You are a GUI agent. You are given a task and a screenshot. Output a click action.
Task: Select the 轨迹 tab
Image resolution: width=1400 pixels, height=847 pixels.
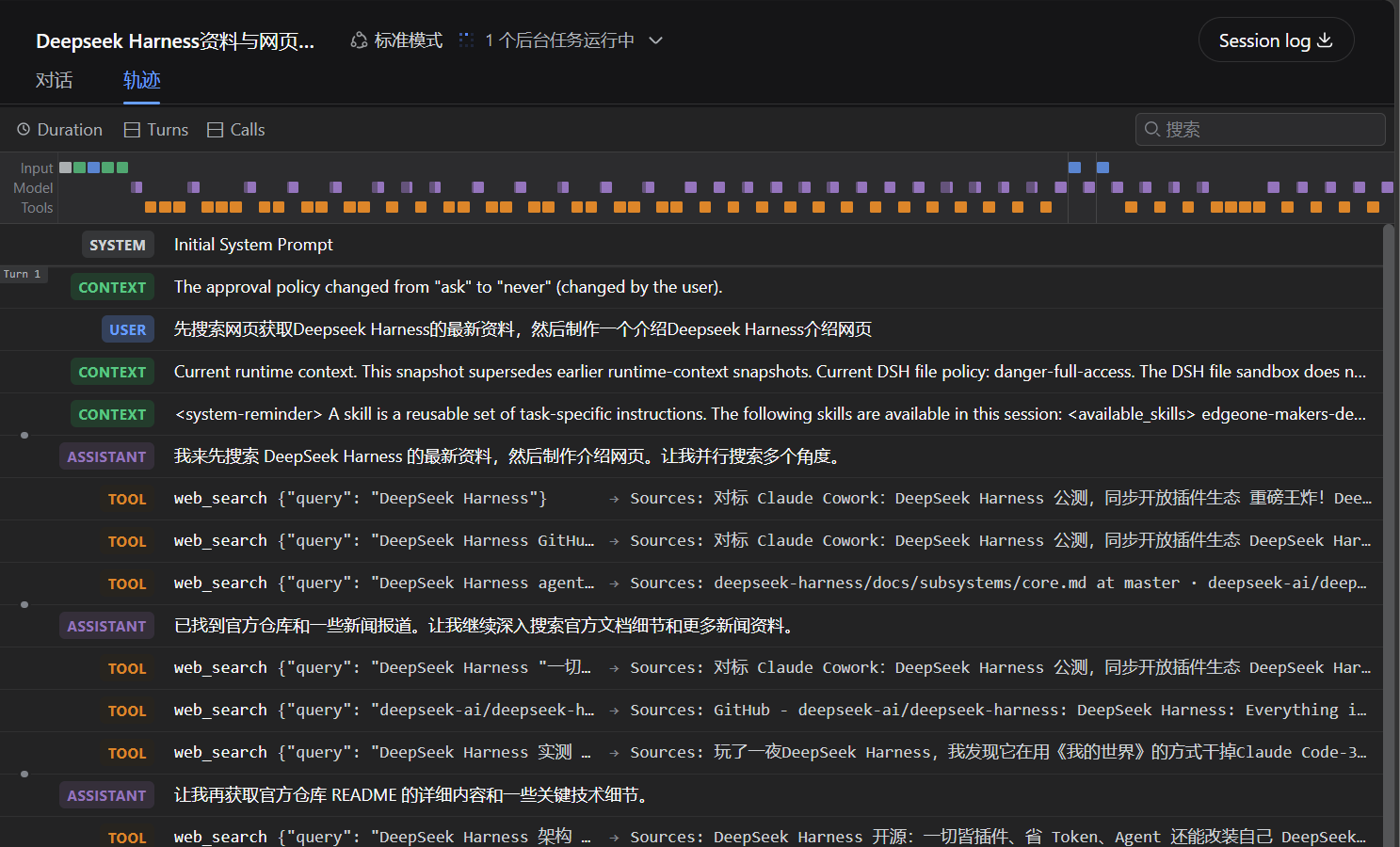141,81
